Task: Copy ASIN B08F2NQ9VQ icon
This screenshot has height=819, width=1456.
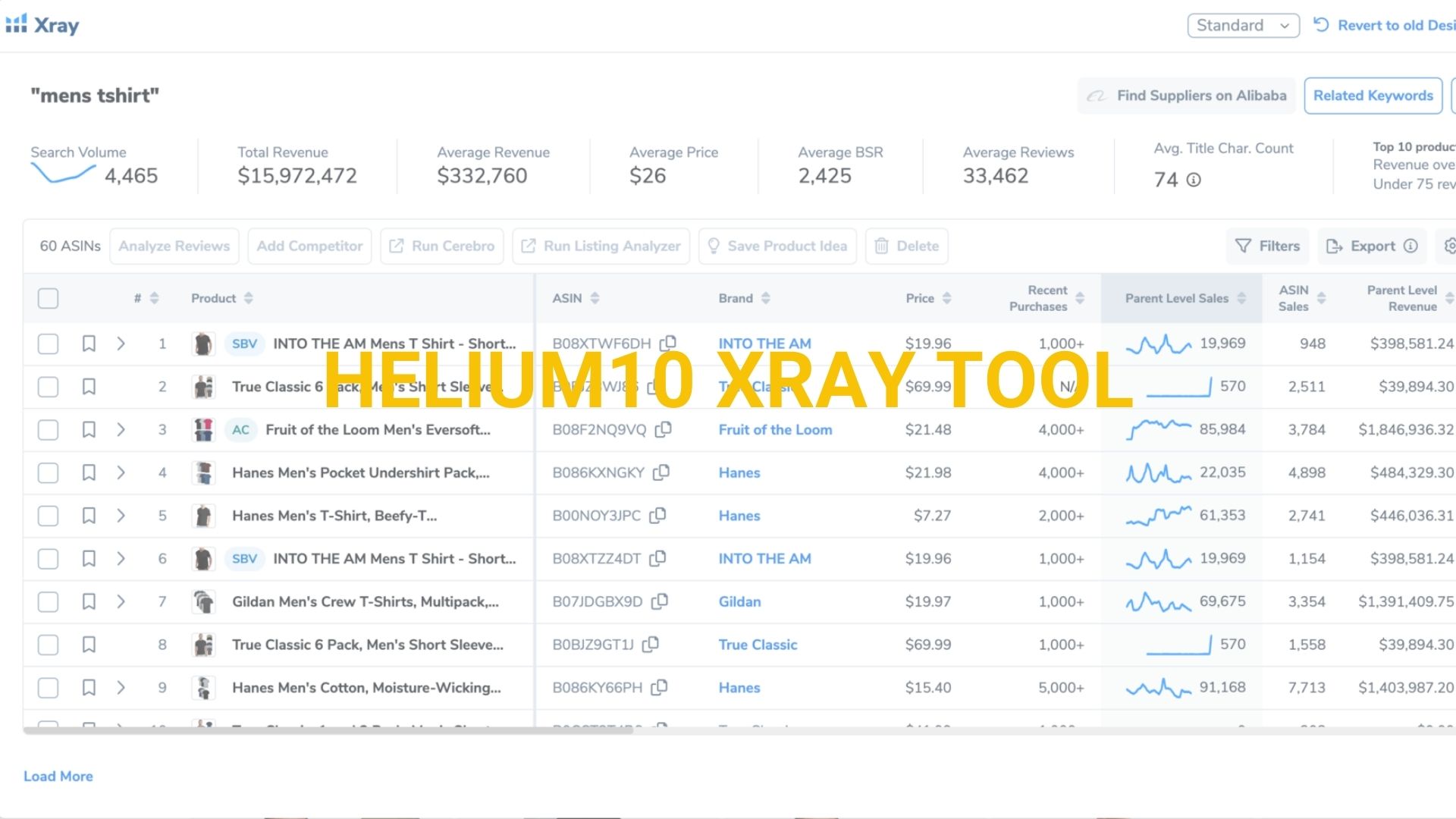Action: pyautogui.click(x=664, y=429)
